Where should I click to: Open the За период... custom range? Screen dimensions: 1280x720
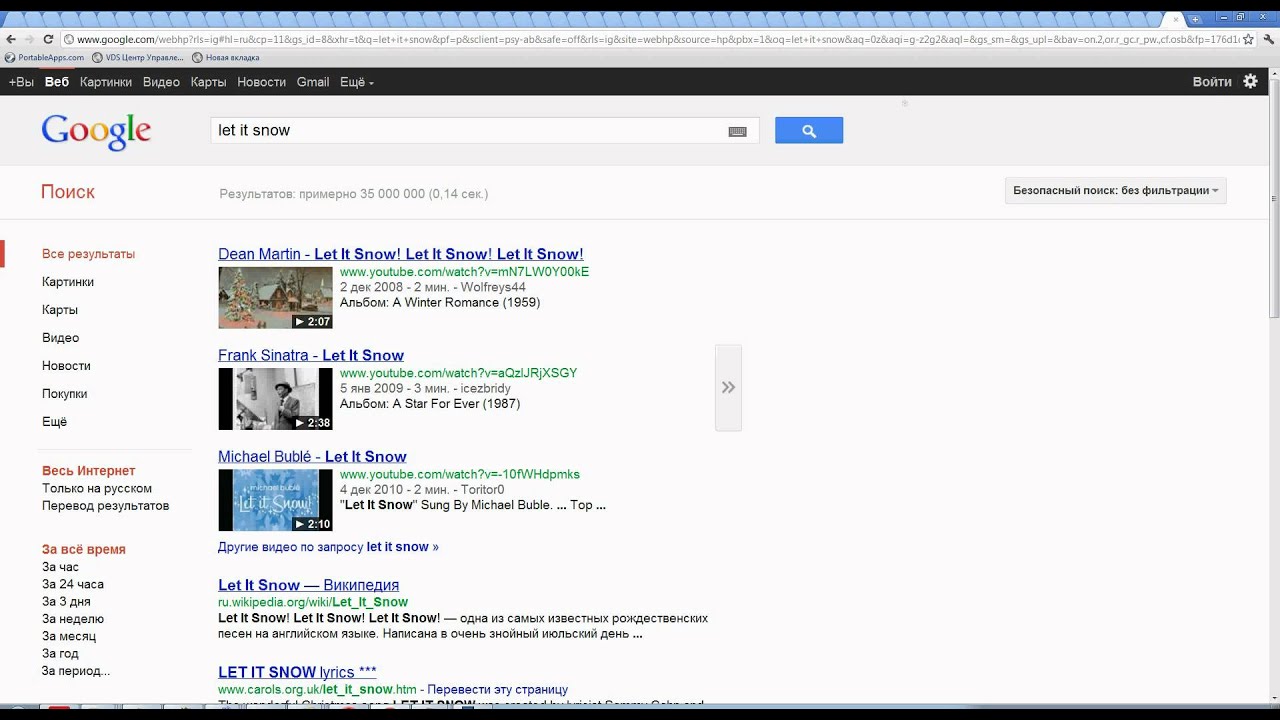(76, 671)
